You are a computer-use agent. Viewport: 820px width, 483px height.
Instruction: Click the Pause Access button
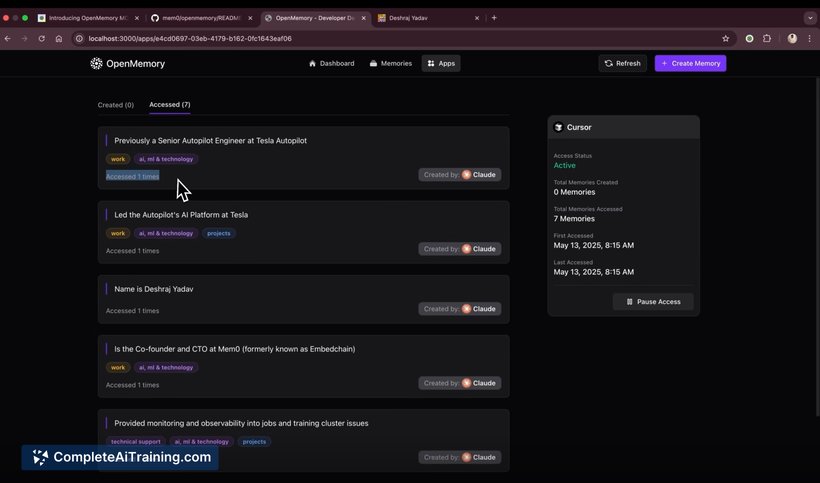[x=653, y=302]
